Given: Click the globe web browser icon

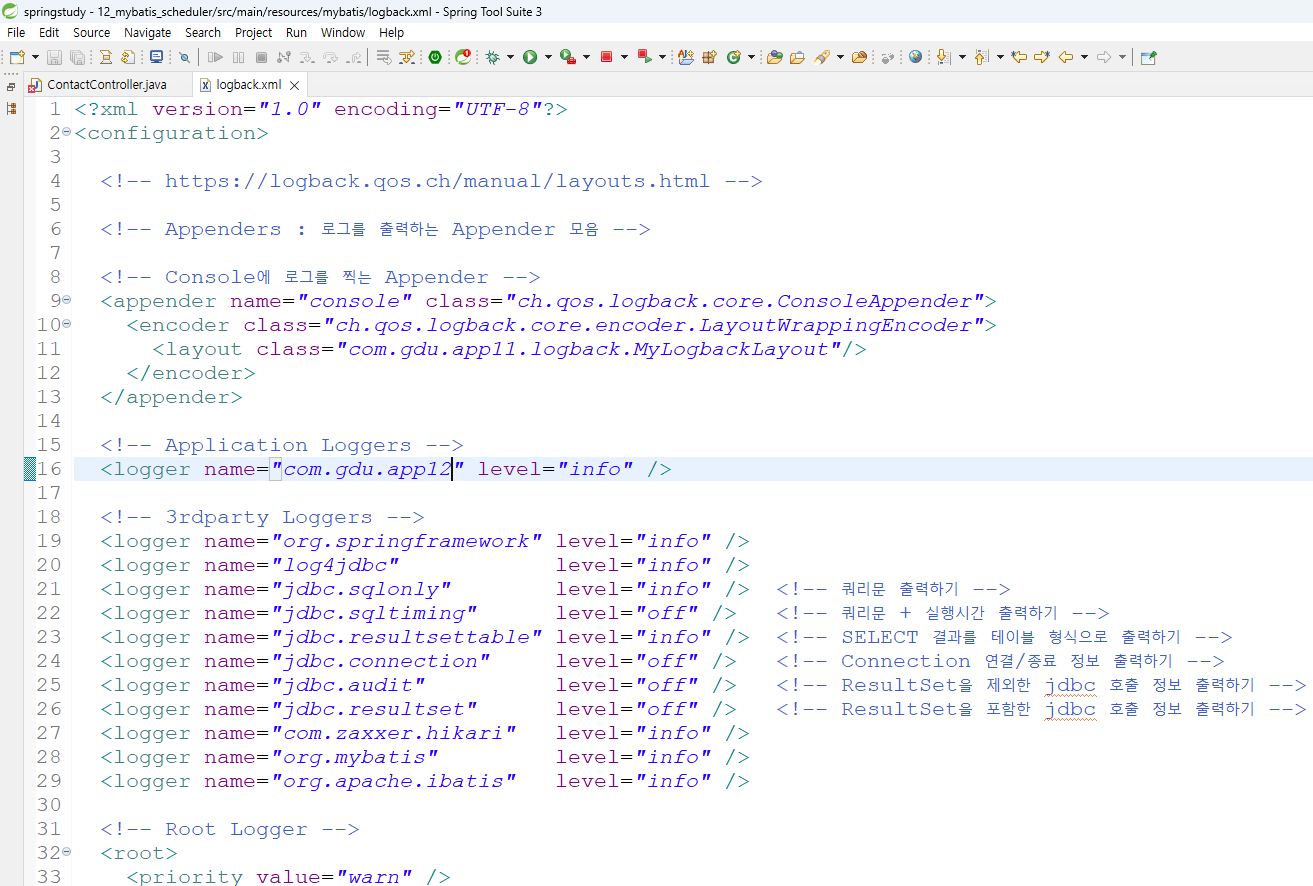Looking at the screenshot, I should point(915,57).
